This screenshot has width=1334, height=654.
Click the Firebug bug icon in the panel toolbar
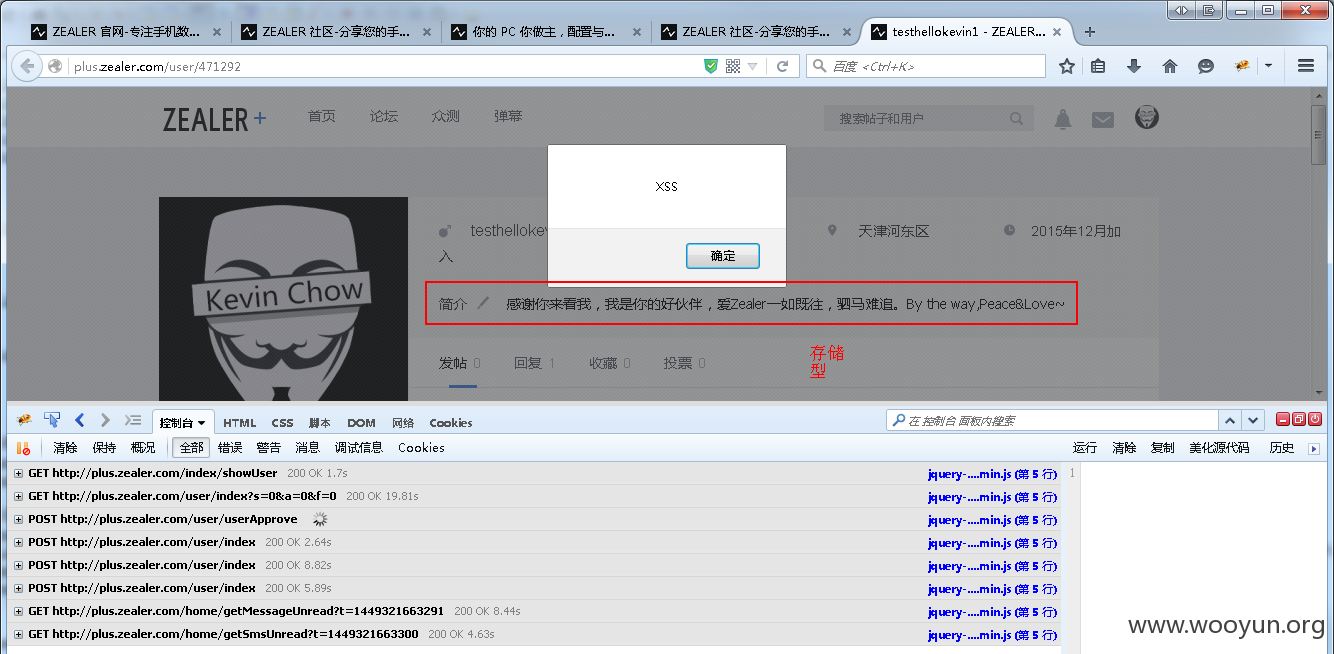[x=24, y=420]
